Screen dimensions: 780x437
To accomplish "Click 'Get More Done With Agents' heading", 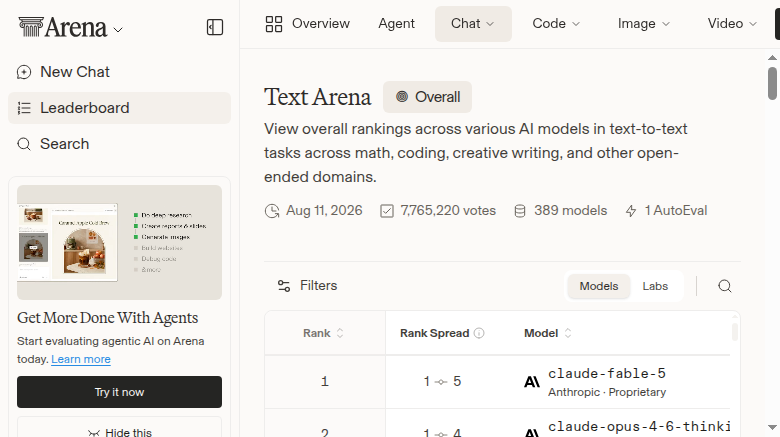I will coord(107,318).
